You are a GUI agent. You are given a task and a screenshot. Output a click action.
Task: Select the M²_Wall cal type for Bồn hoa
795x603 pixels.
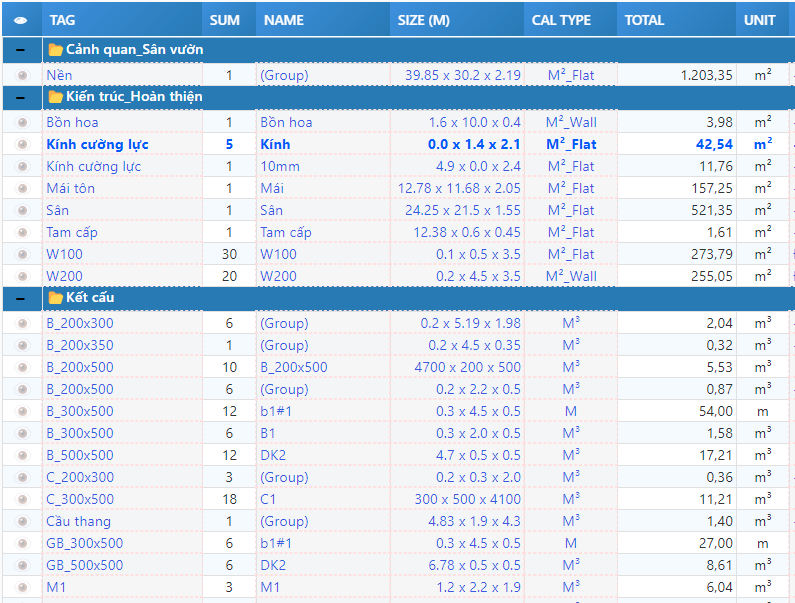(570, 123)
